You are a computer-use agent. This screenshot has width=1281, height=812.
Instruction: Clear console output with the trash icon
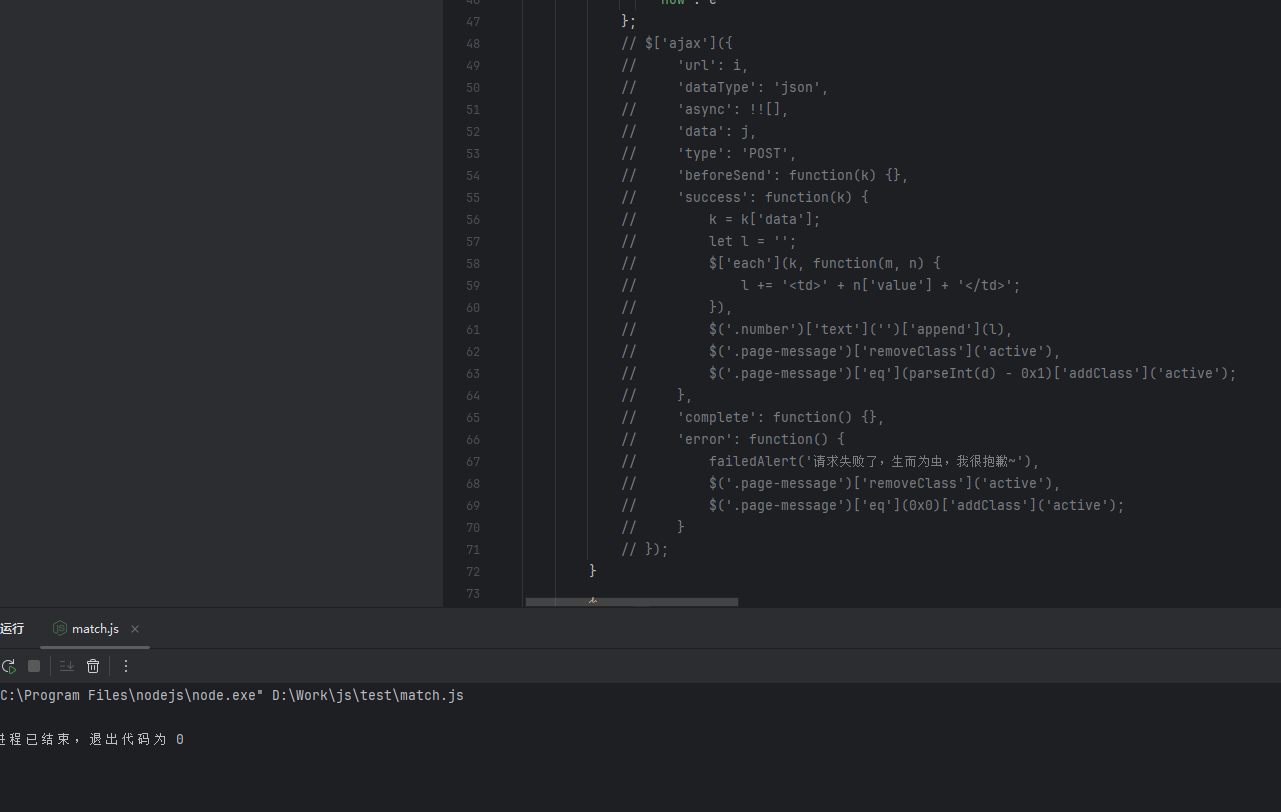(93, 666)
